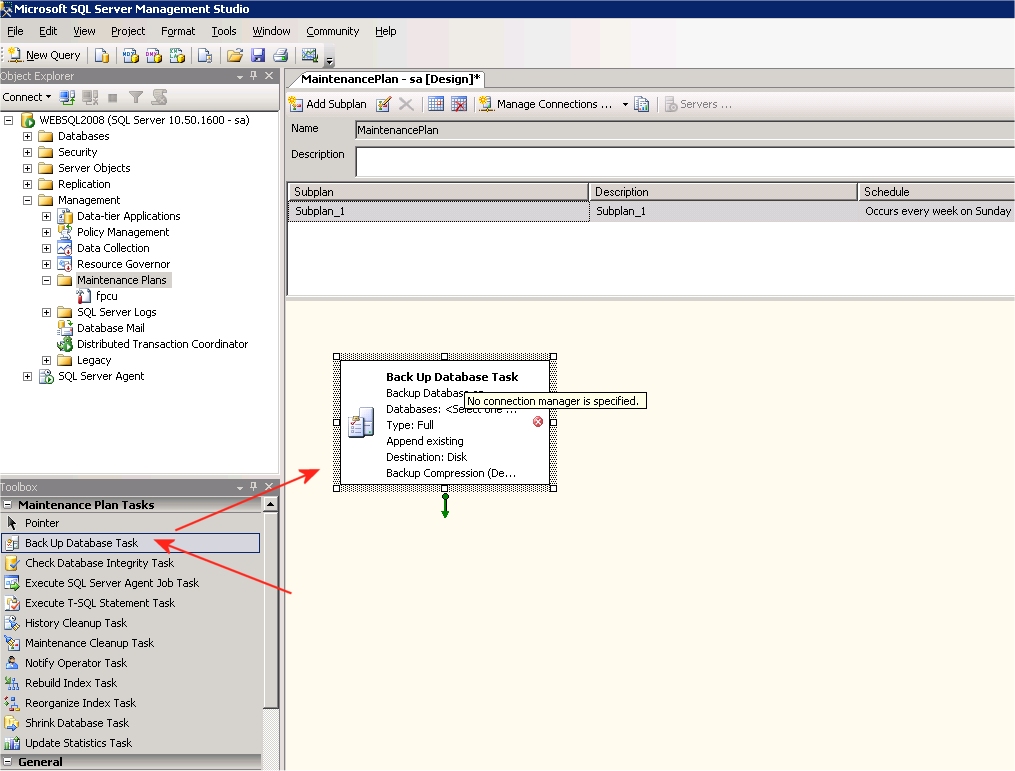
Task: Open the Object Explorer window position dropdown
Action: click(240, 76)
